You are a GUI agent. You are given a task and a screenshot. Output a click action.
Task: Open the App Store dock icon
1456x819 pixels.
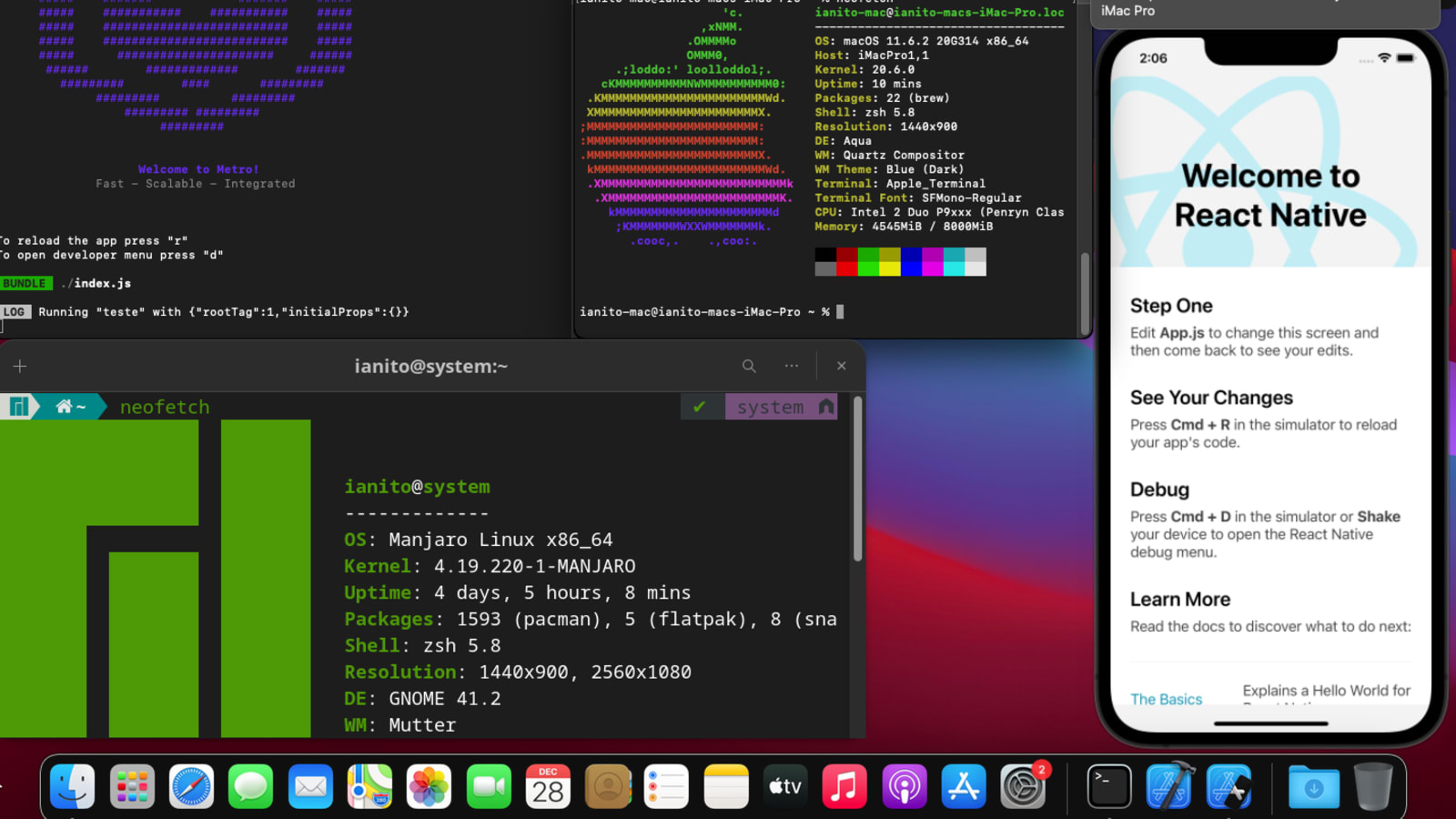pyautogui.click(x=964, y=785)
